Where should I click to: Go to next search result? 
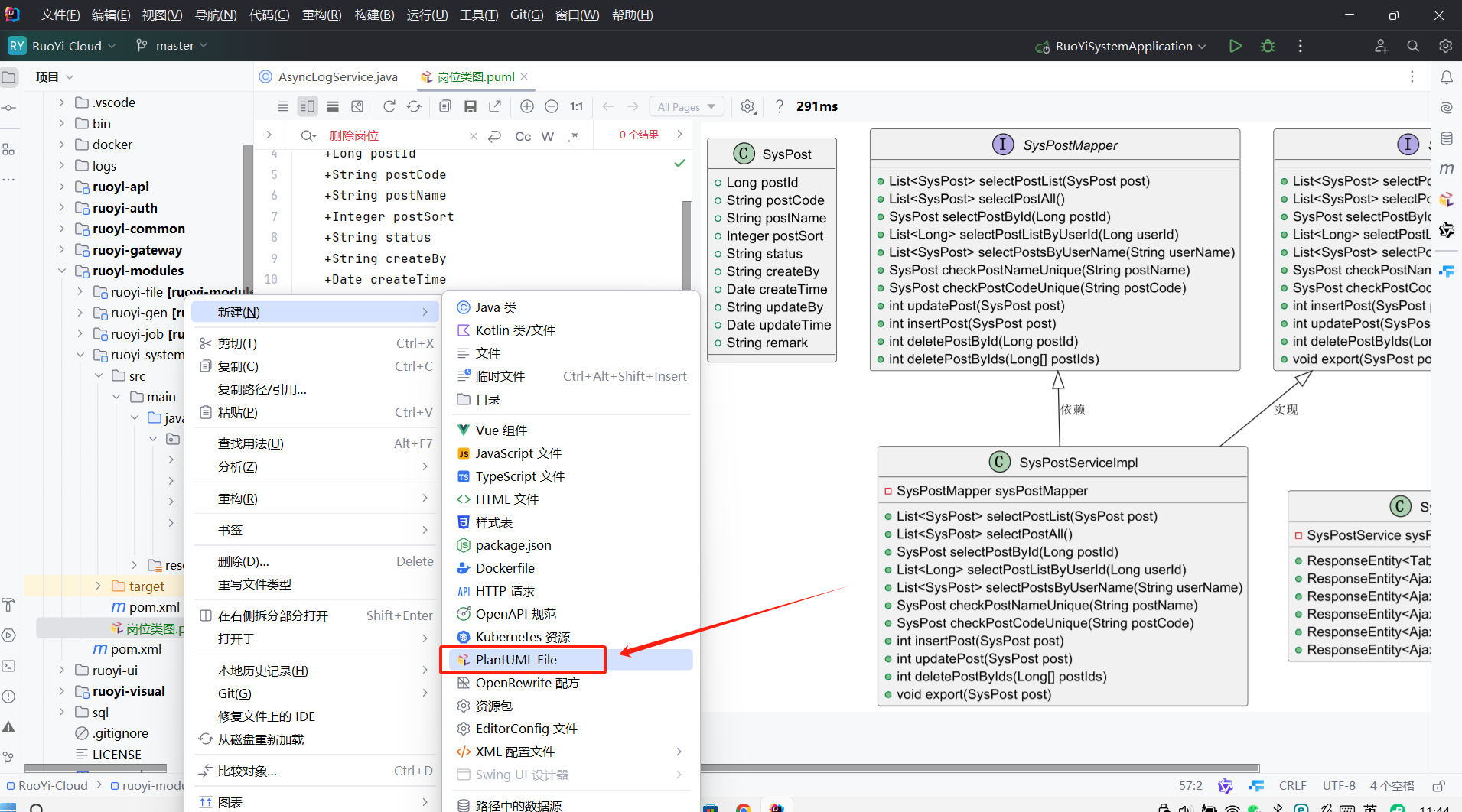[x=679, y=135]
